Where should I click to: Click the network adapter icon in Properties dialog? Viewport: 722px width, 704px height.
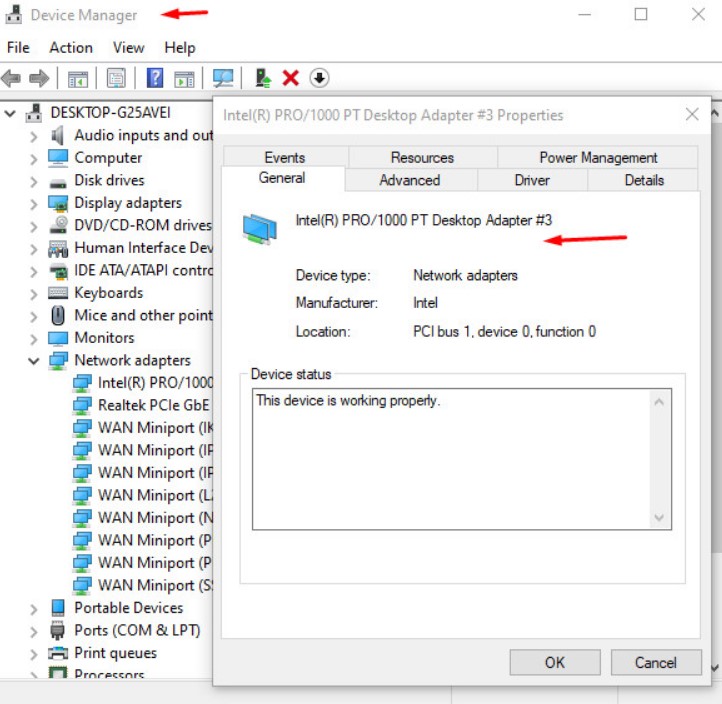[259, 228]
